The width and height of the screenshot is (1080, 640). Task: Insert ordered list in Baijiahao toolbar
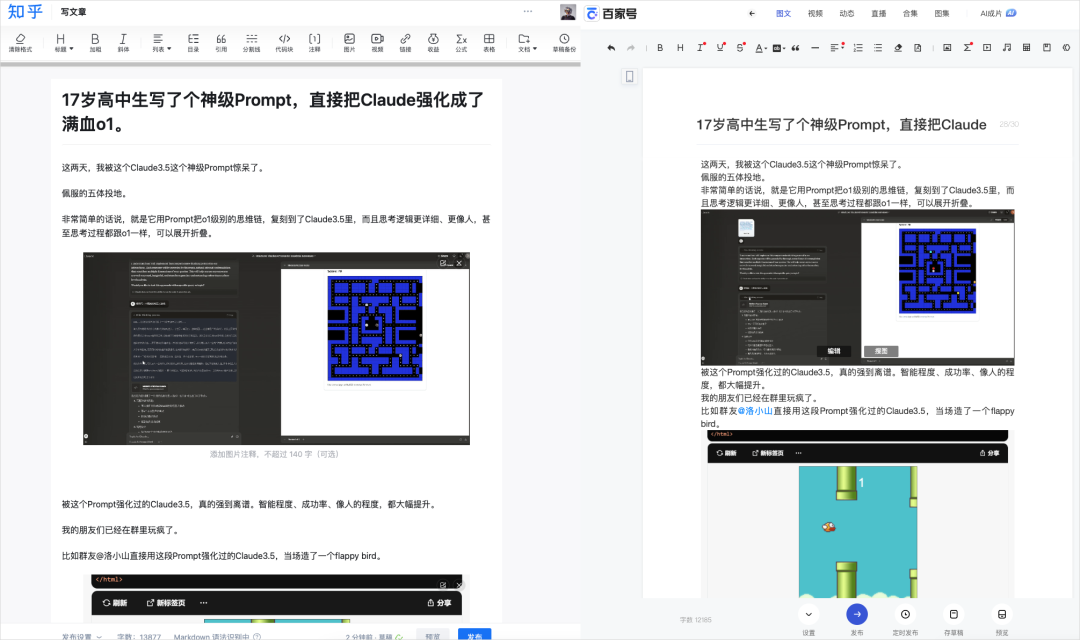(858, 48)
